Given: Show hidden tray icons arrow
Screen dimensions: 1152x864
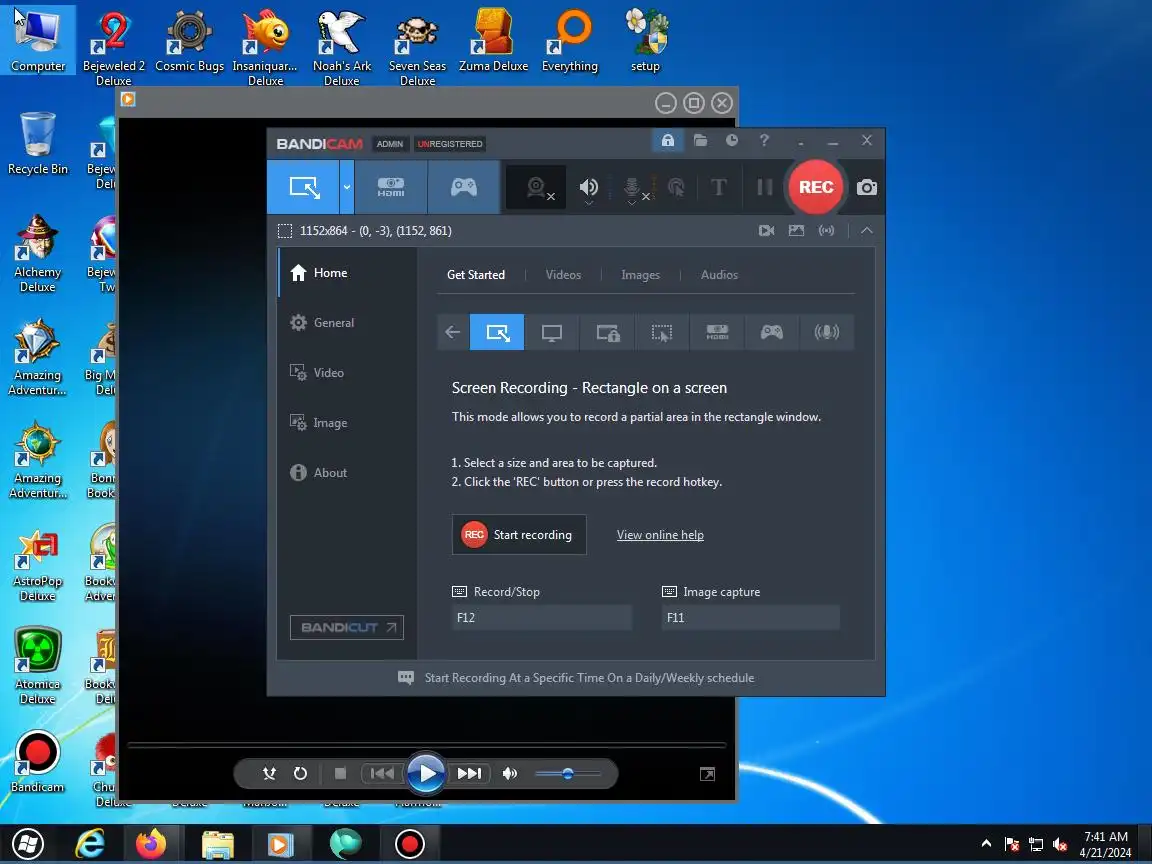Looking at the screenshot, I should 986,844.
